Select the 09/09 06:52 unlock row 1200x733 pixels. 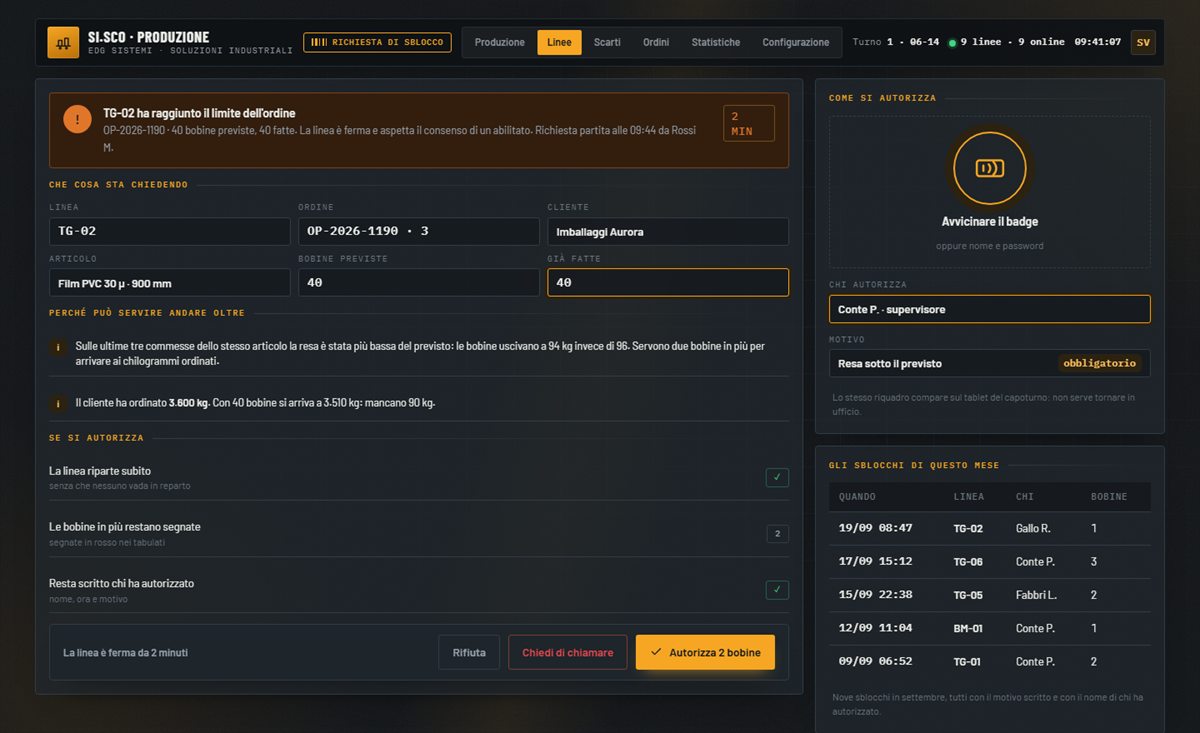coord(990,662)
